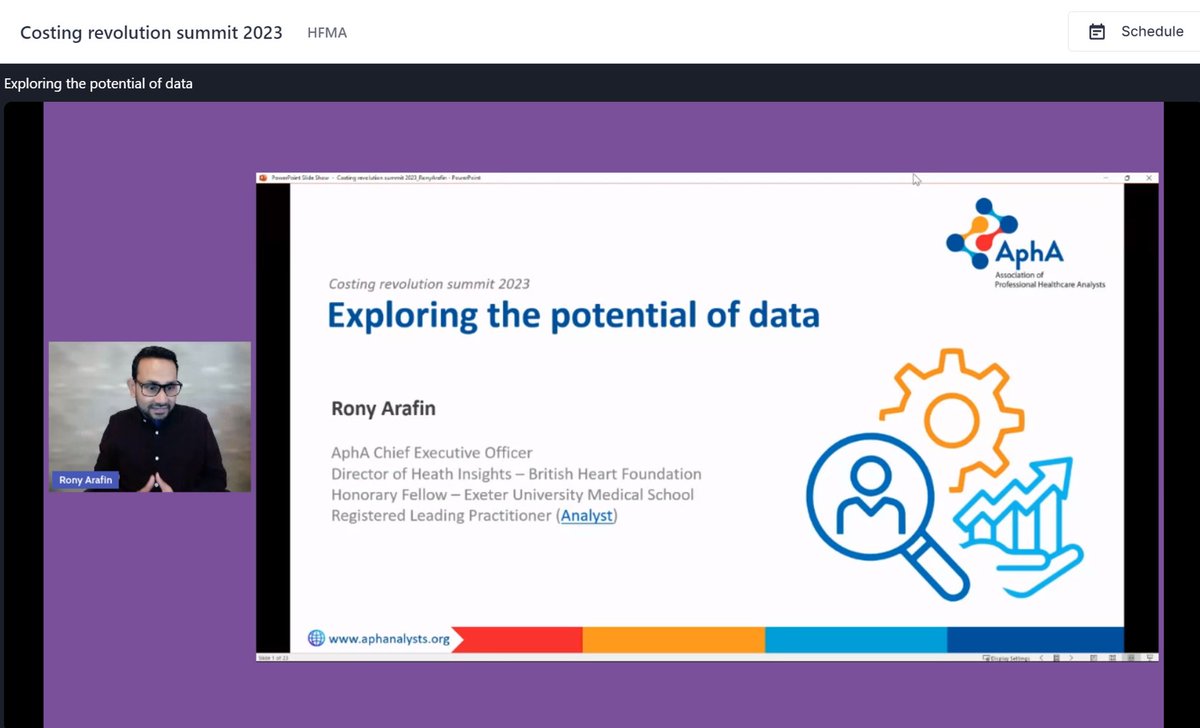1200x728 pixels.
Task: Click the AphA logo on the slide
Action: pyautogui.click(x=1025, y=243)
